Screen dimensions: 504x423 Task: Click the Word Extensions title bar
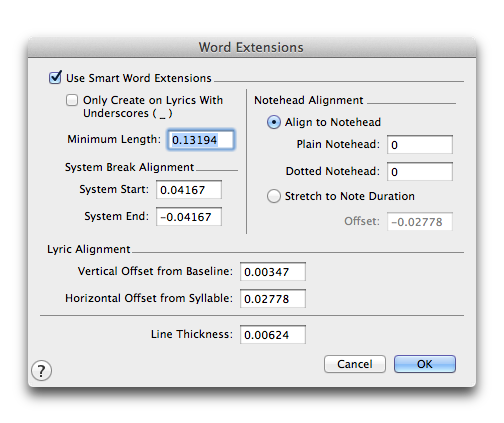point(252,47)
